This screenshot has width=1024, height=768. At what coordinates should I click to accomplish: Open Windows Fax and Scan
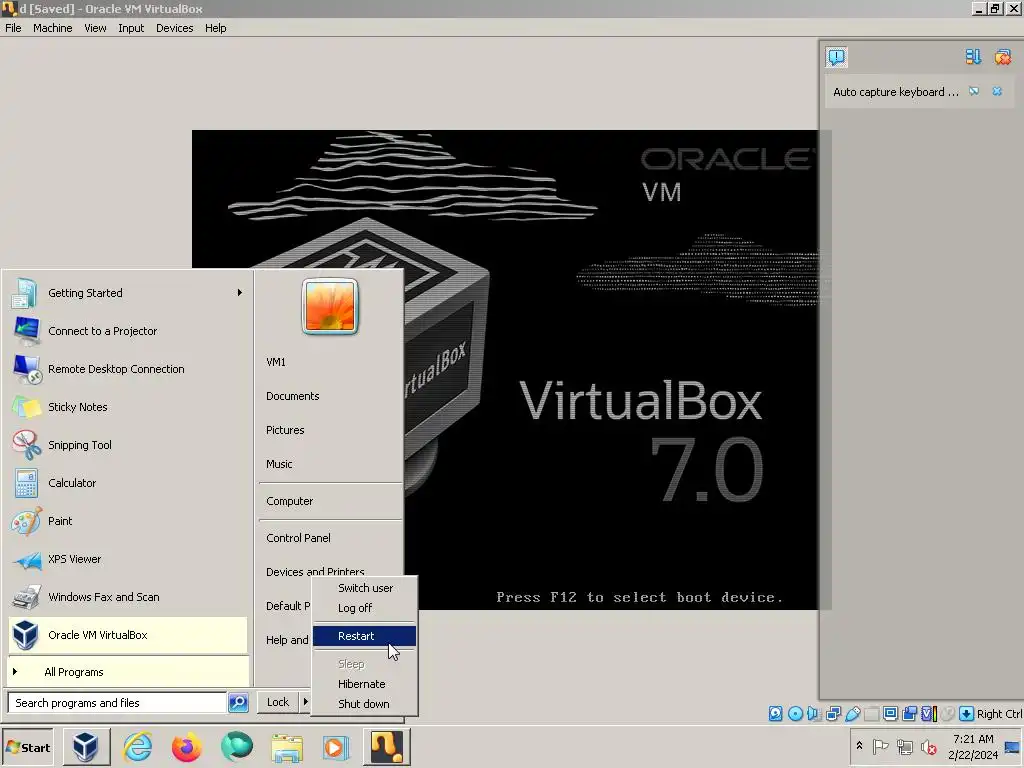pos(129,597)
